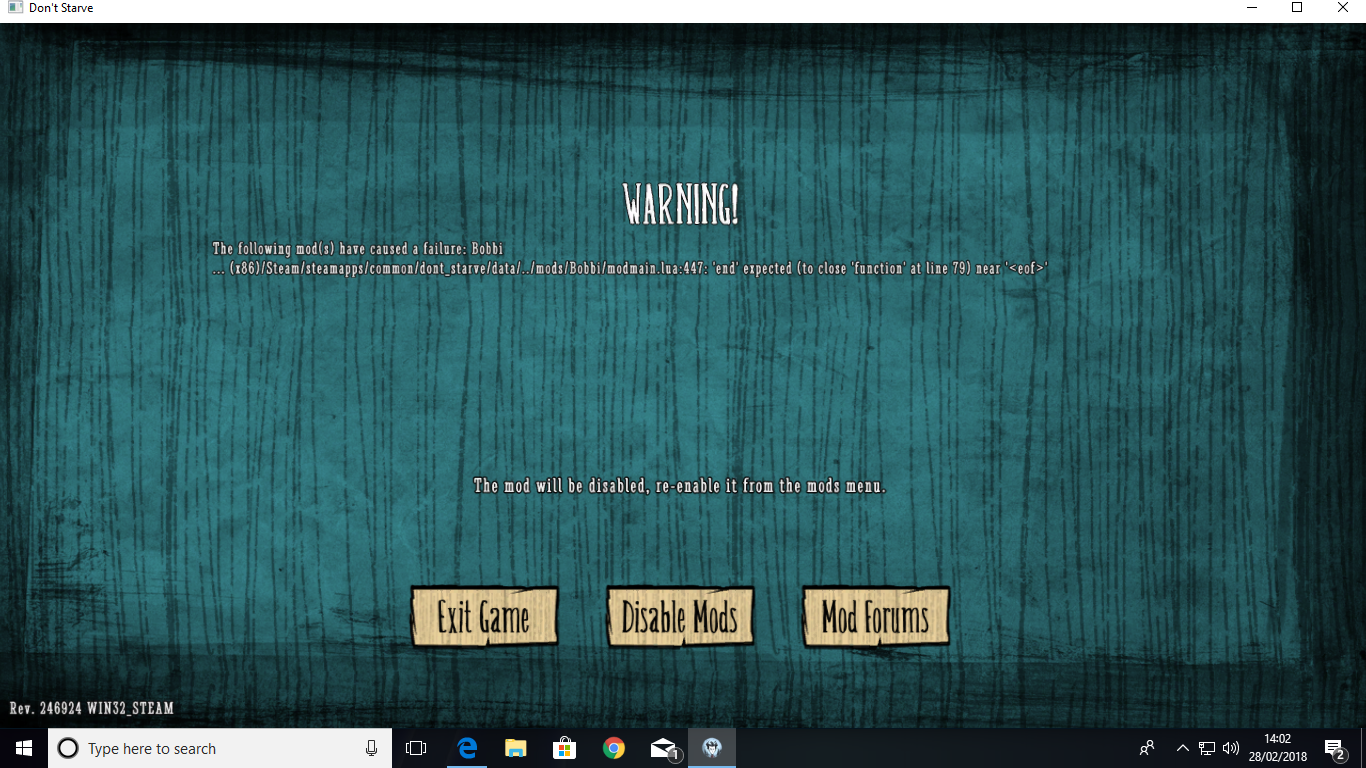This screenshot has height=768, width=1366.
Task: Close the Don't Starve window
Action: 1343,8
